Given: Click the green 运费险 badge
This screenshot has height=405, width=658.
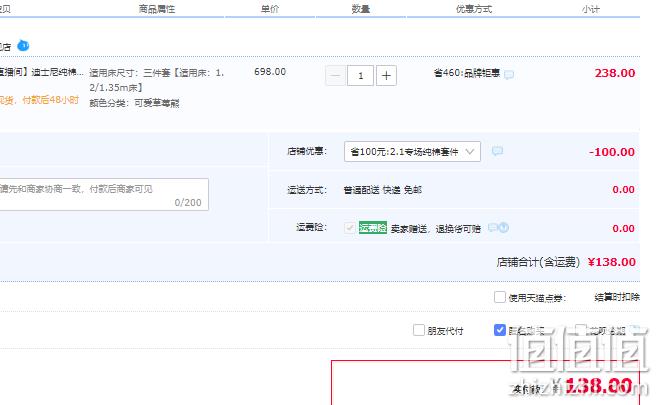Looking at the screenshot, I should (373, 228).
